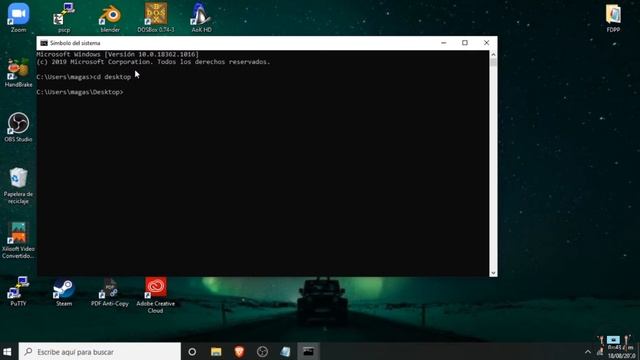Open File Explorer from the taskbar
This screenshot has height=360, width=640.
216,351
